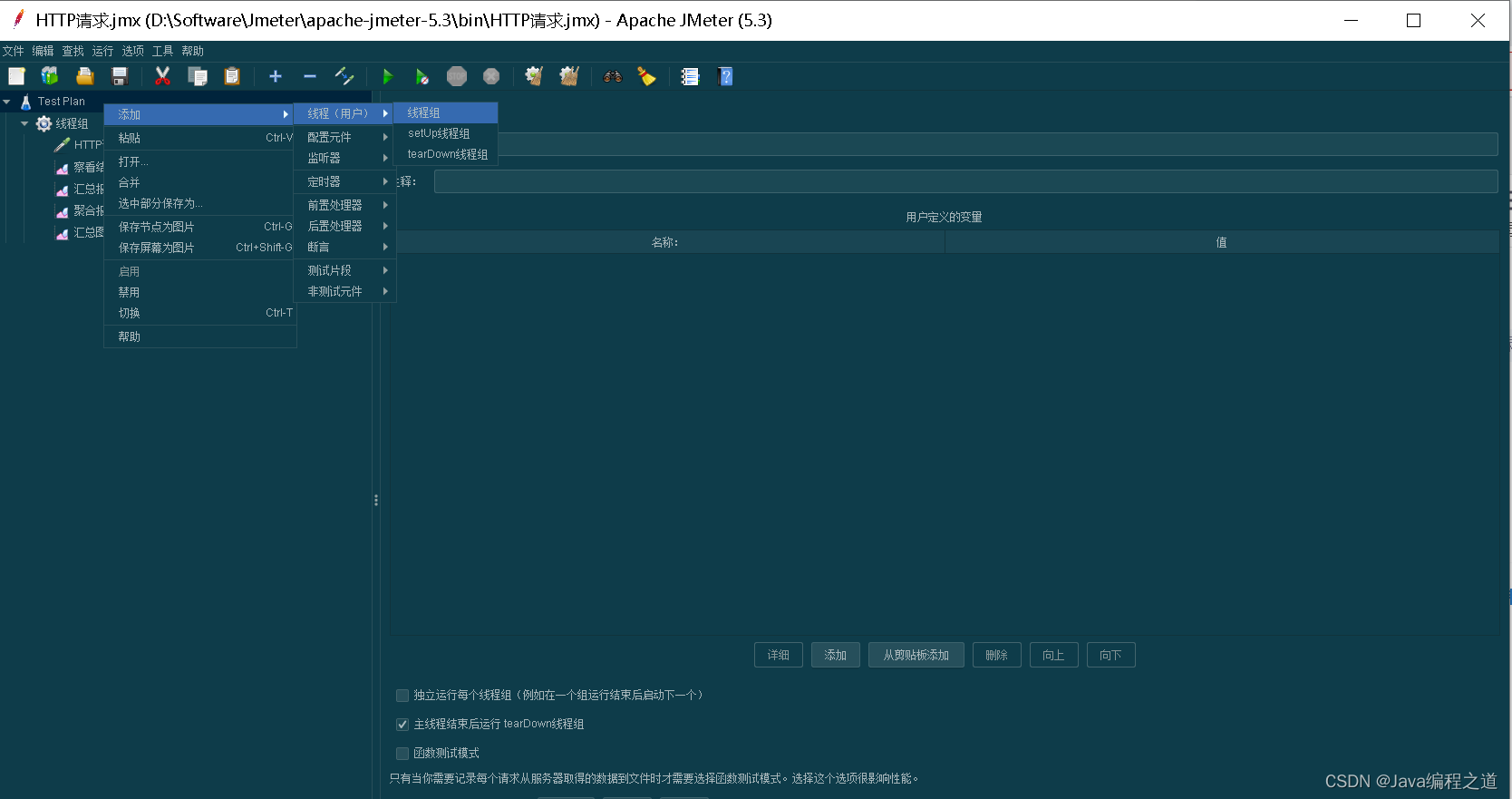Click the Copy icon in toolbar

coord(198,76)
